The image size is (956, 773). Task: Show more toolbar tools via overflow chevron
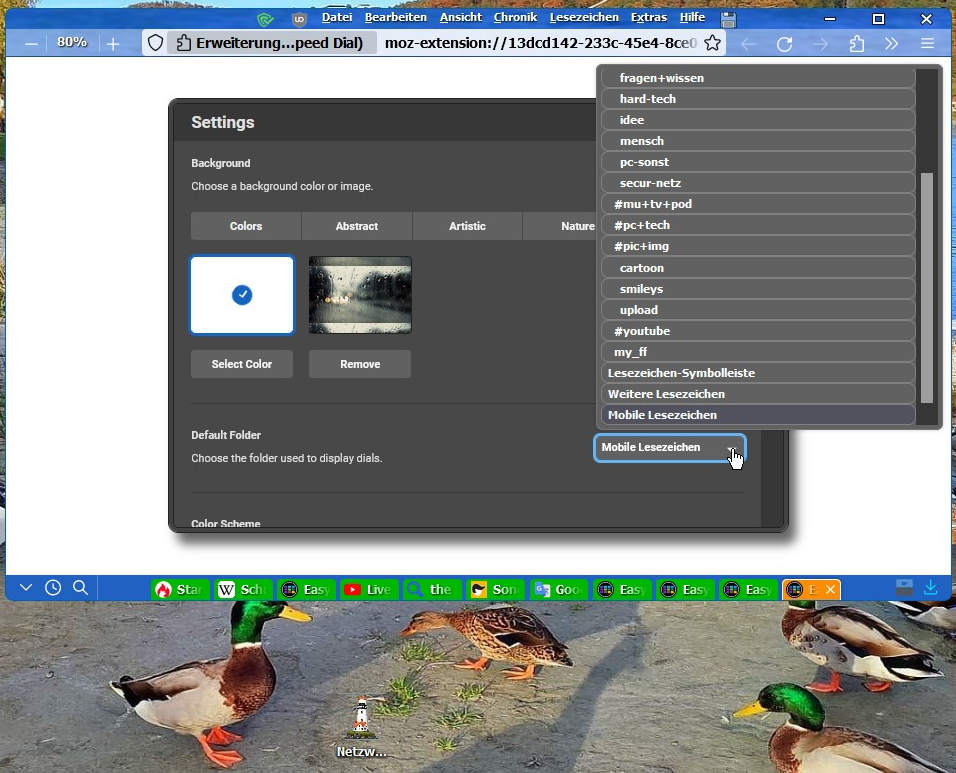891,44
